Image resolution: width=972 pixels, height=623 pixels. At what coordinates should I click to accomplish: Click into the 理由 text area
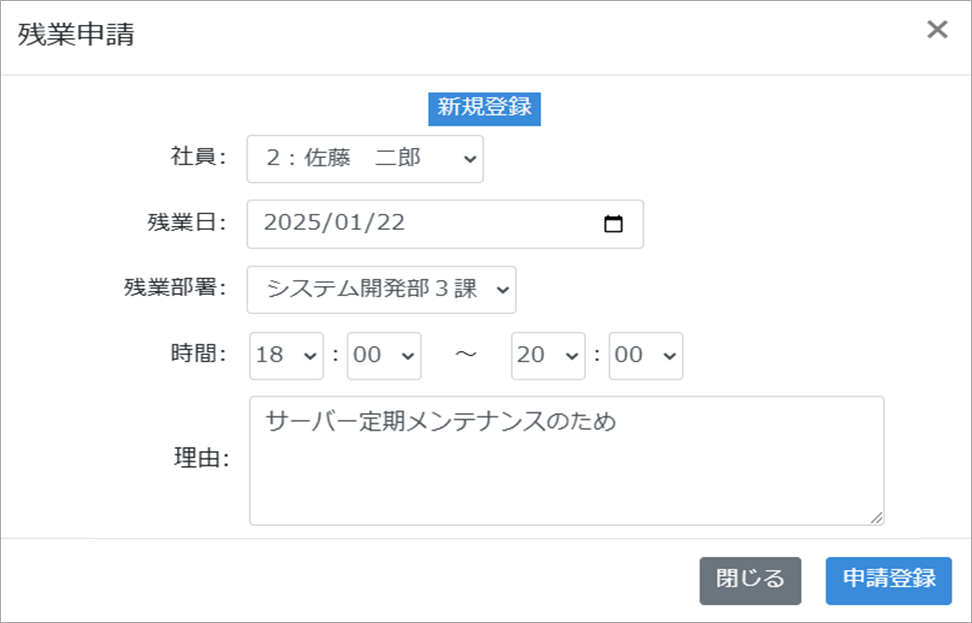(566, 470)
